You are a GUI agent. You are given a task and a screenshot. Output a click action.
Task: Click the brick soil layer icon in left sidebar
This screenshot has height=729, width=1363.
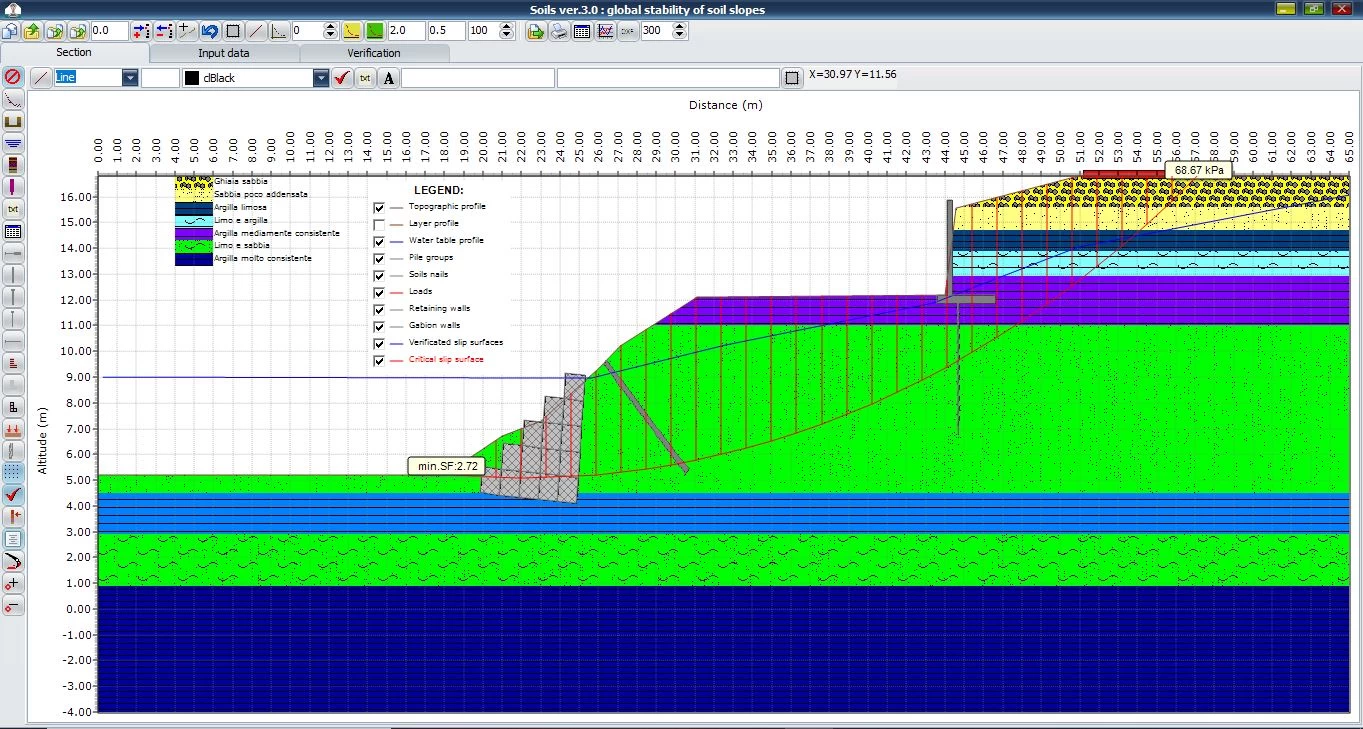click(x=13, y=165)
